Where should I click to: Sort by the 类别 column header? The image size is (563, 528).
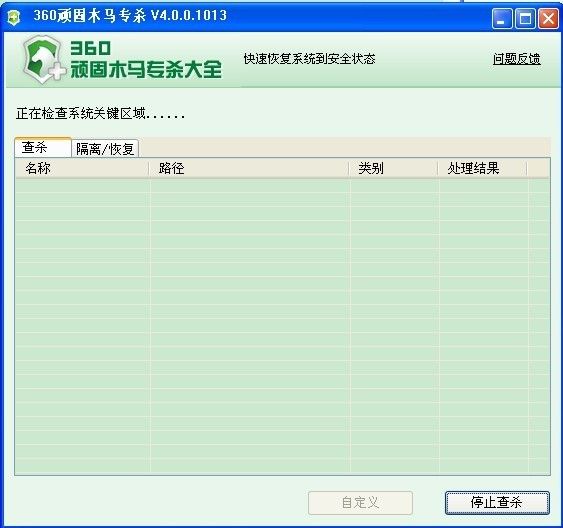click(x=393, y=168)
